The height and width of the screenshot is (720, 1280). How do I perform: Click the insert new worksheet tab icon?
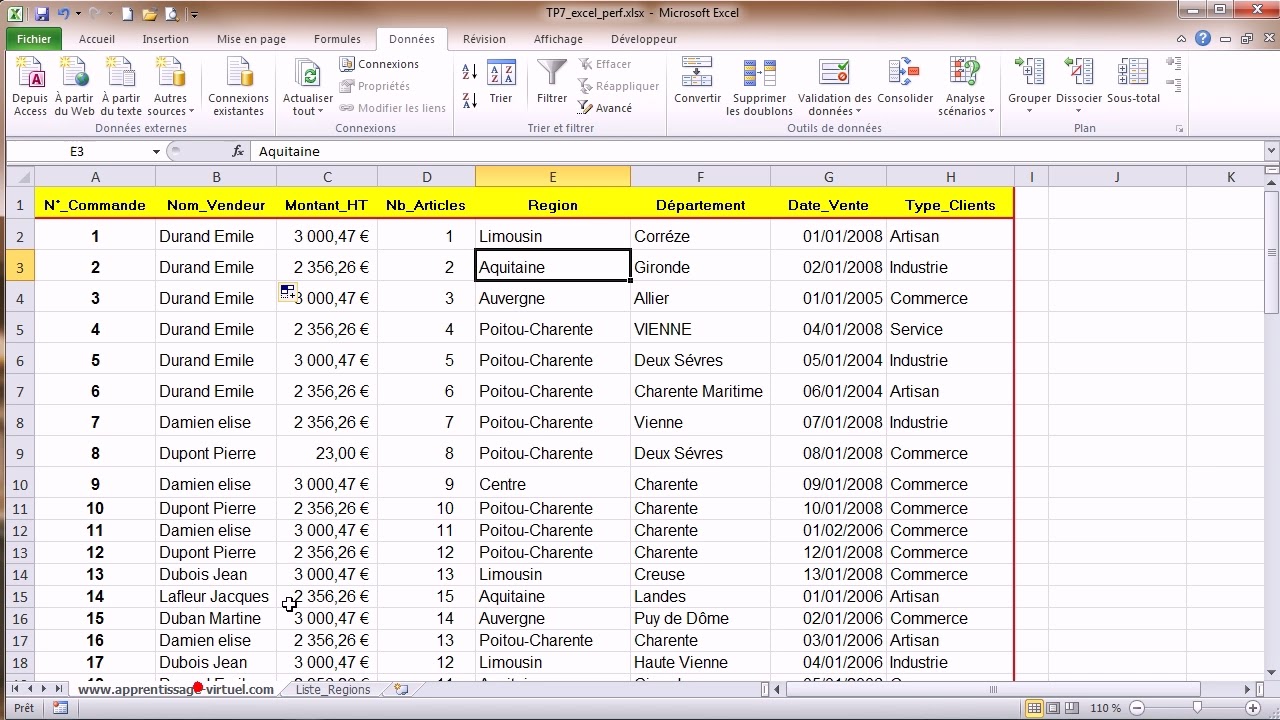[401, 689]
